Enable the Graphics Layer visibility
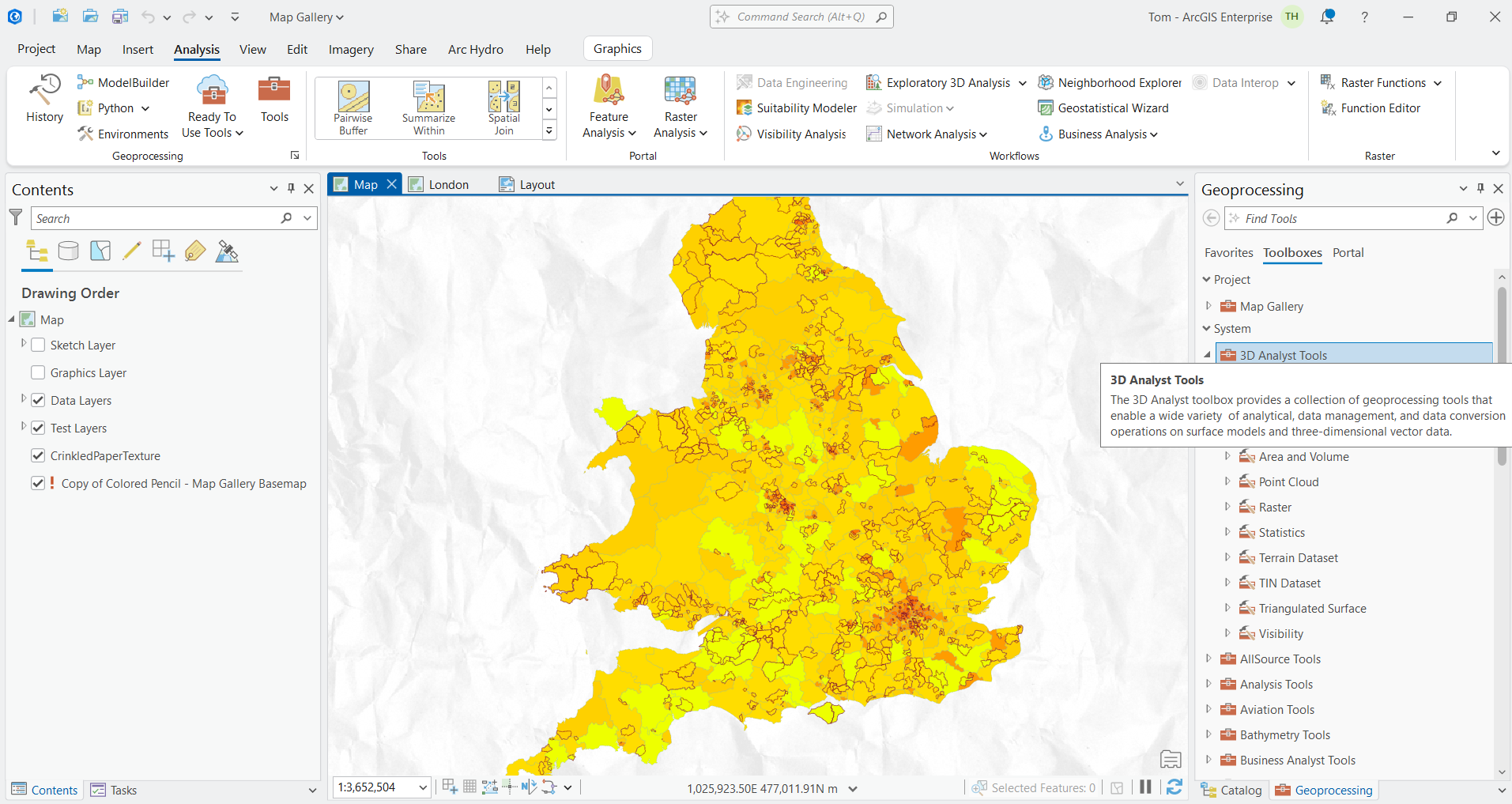 tap(38, 372)
